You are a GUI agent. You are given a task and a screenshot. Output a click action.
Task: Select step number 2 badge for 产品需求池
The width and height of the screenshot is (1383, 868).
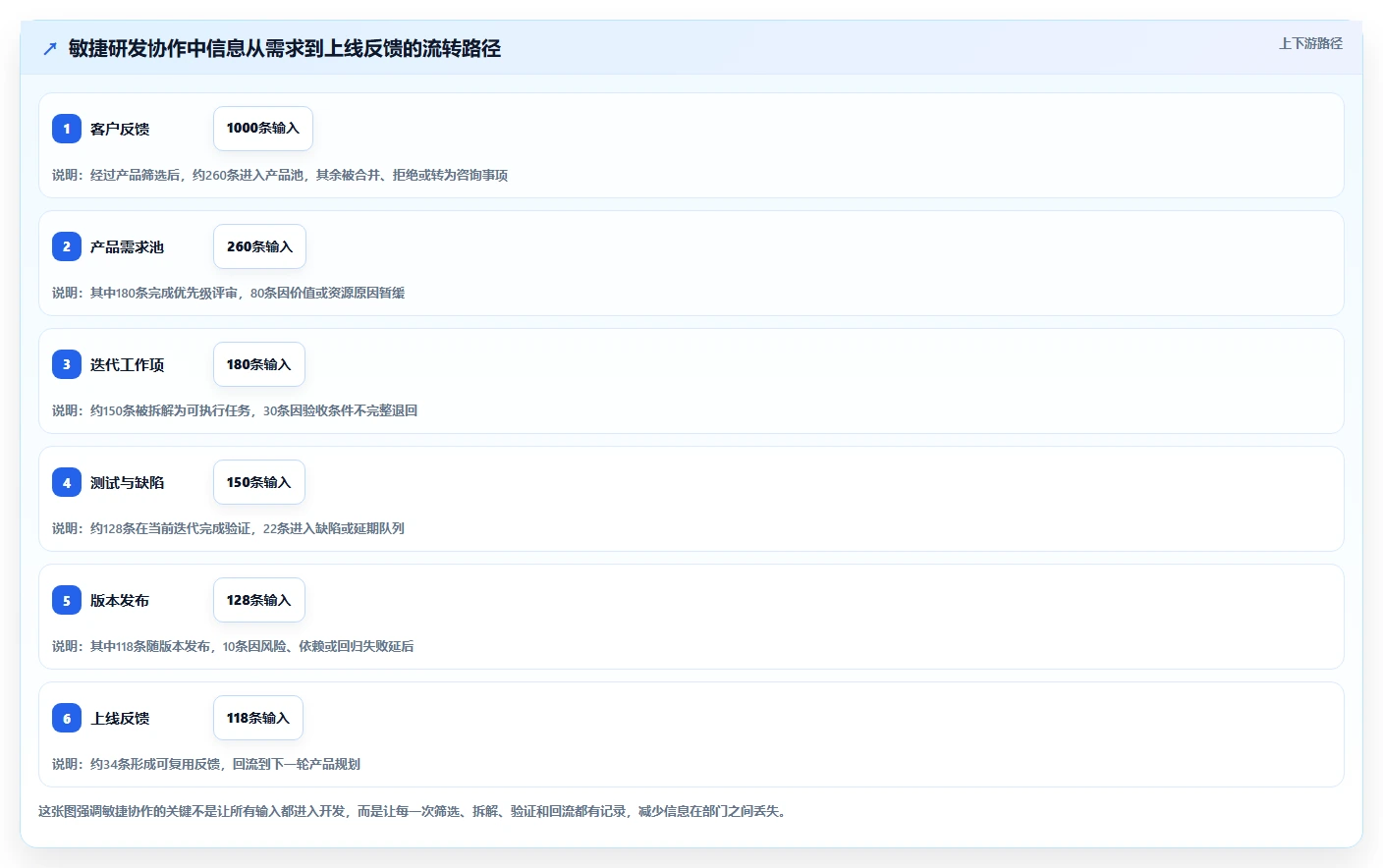click(67, 246)
